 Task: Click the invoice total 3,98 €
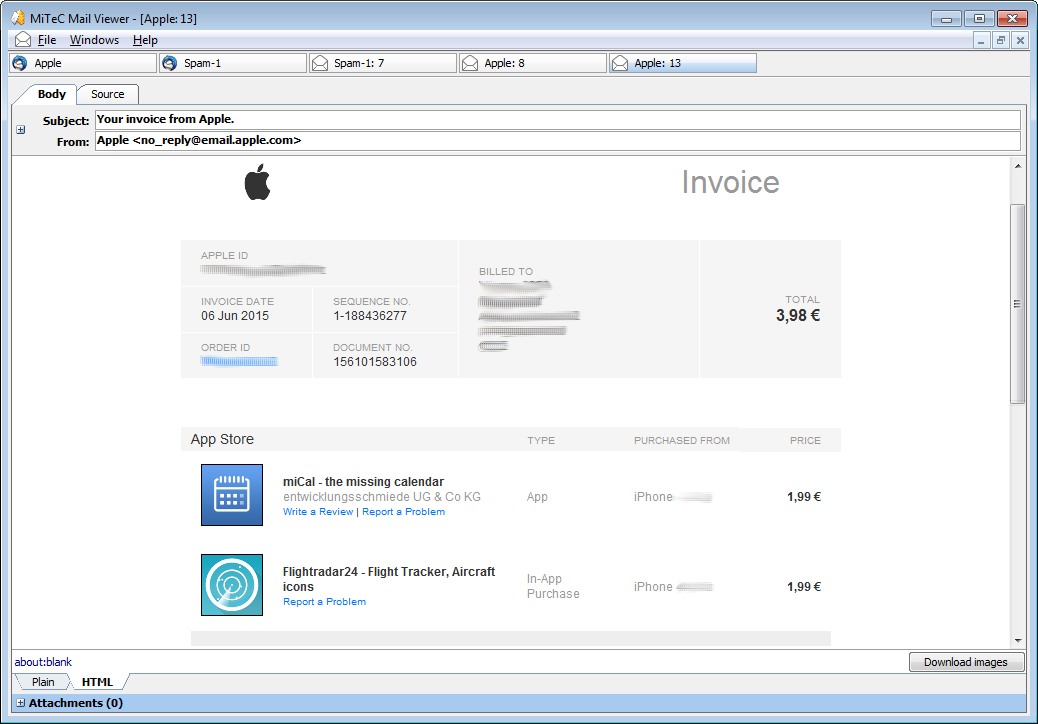coord(798,316)
